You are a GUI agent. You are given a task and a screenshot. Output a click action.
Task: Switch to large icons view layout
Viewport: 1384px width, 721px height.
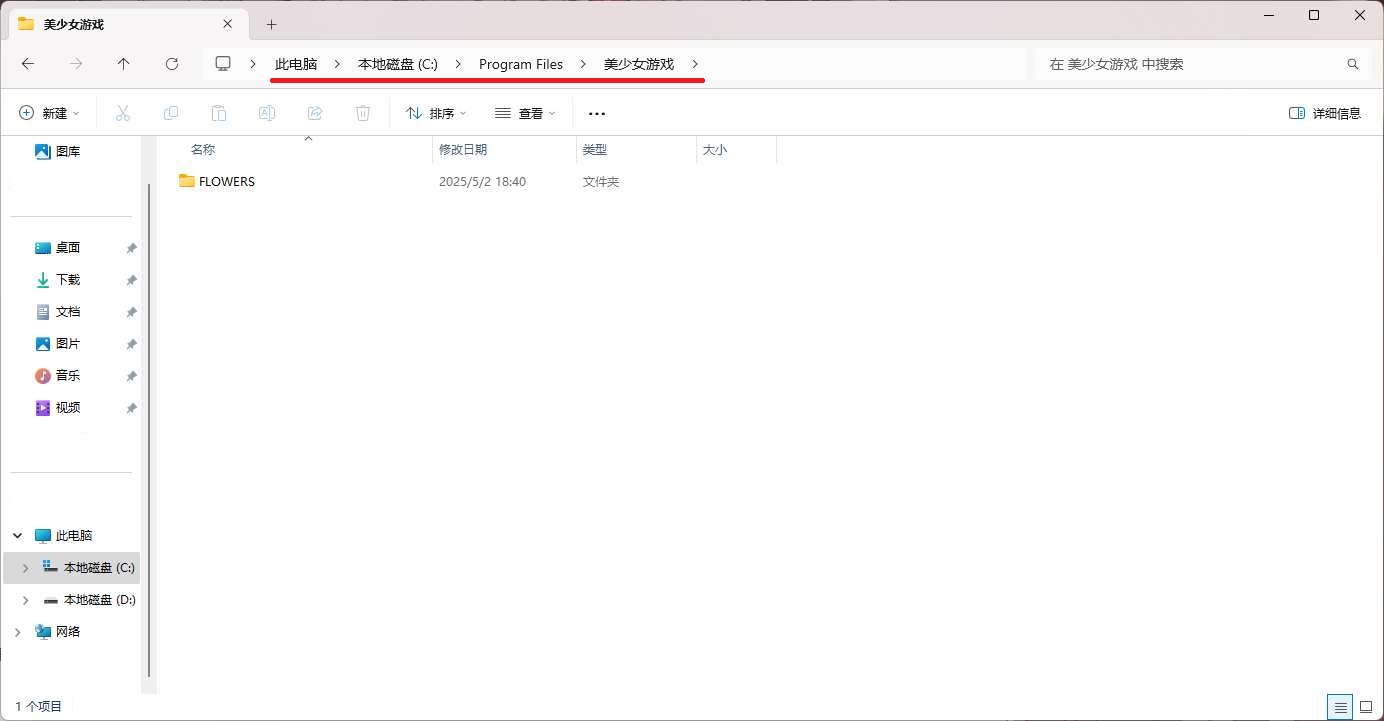pyautogui.click(x=1366, y=707)
